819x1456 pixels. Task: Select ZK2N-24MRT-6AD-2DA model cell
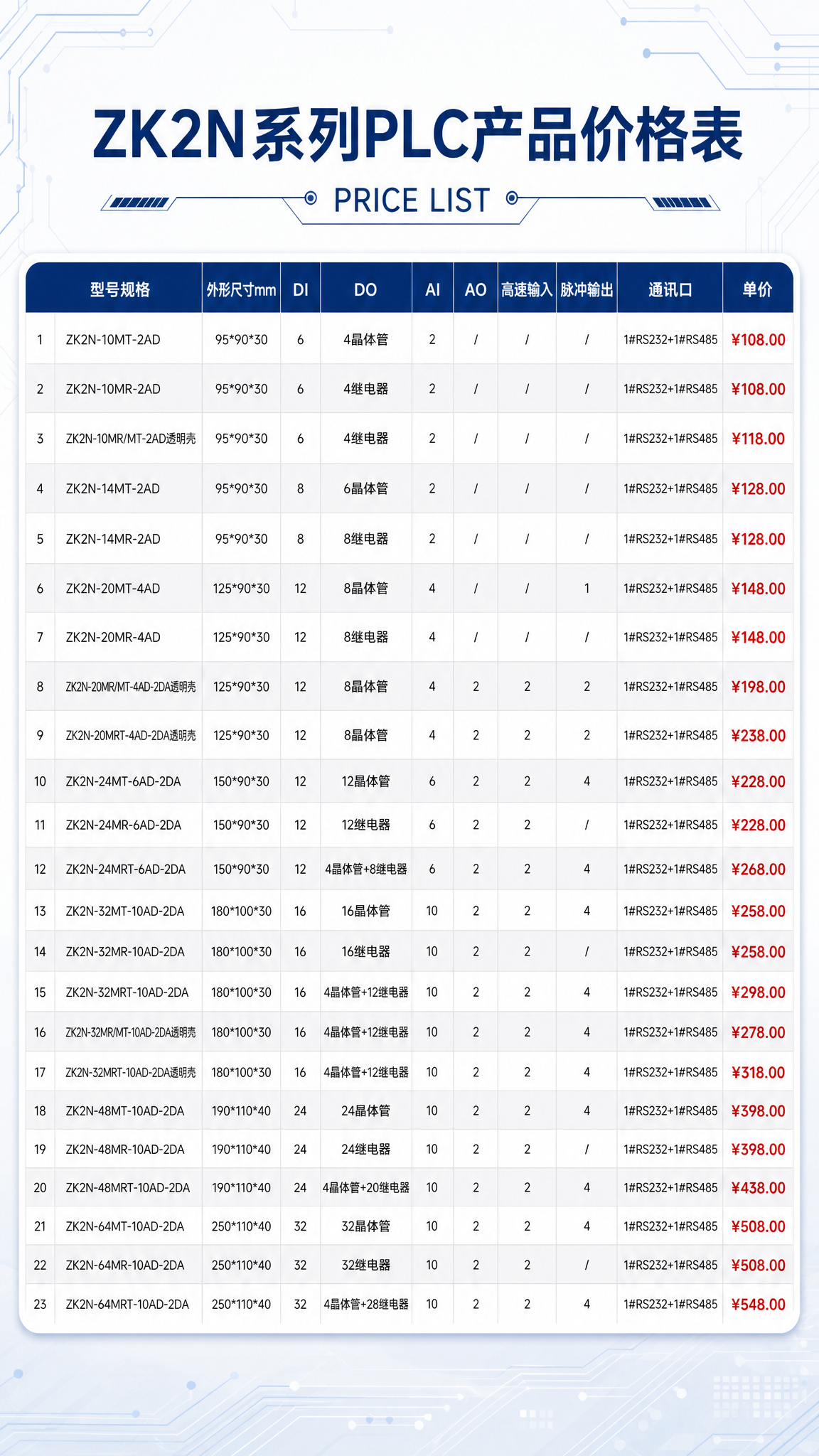[126, 869]
